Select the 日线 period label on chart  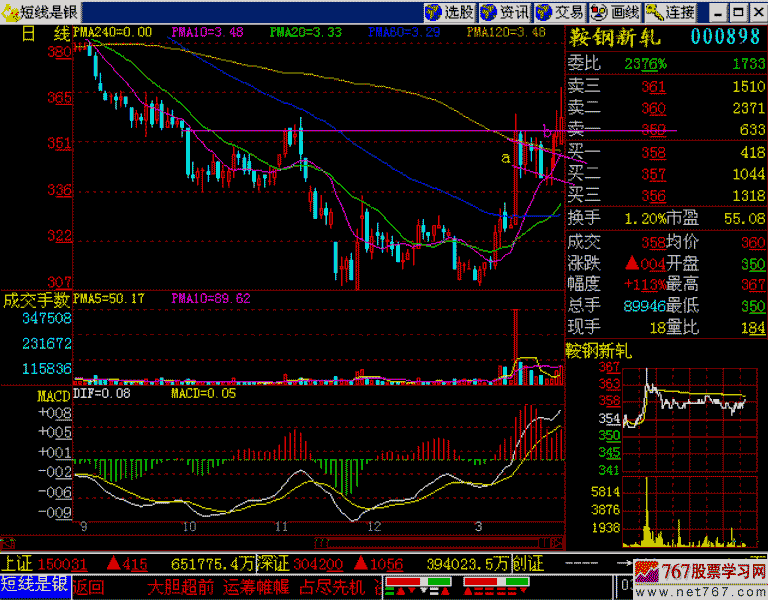pyautogui.click(x=45, y=33)
